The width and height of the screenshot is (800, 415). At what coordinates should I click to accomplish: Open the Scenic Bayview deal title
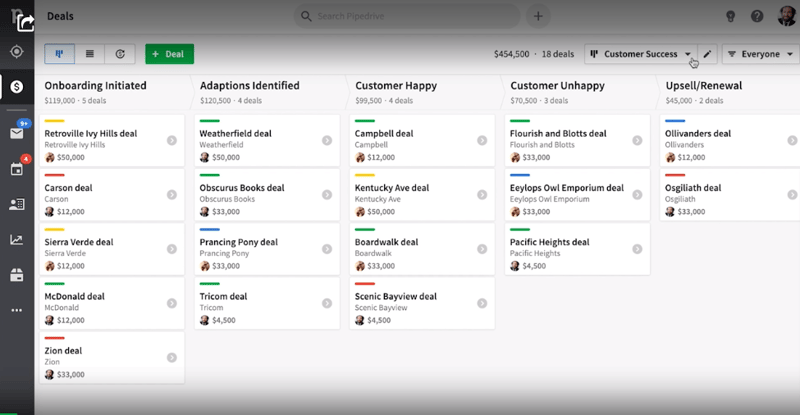coord(395,297)
